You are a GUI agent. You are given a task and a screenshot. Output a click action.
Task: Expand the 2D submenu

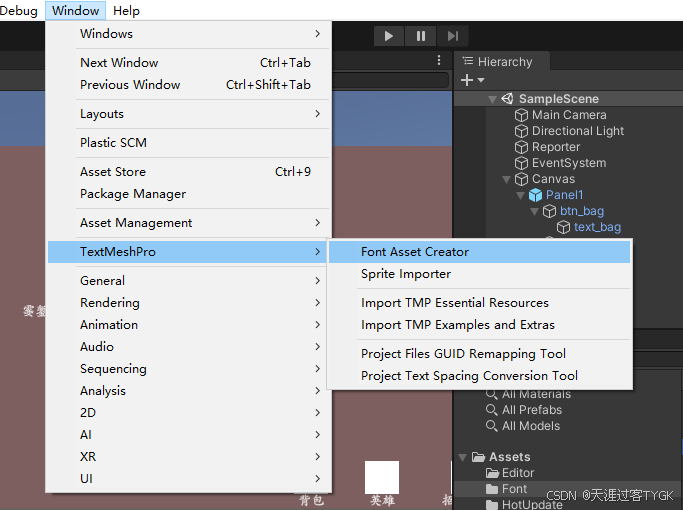[x=189, y=412]
